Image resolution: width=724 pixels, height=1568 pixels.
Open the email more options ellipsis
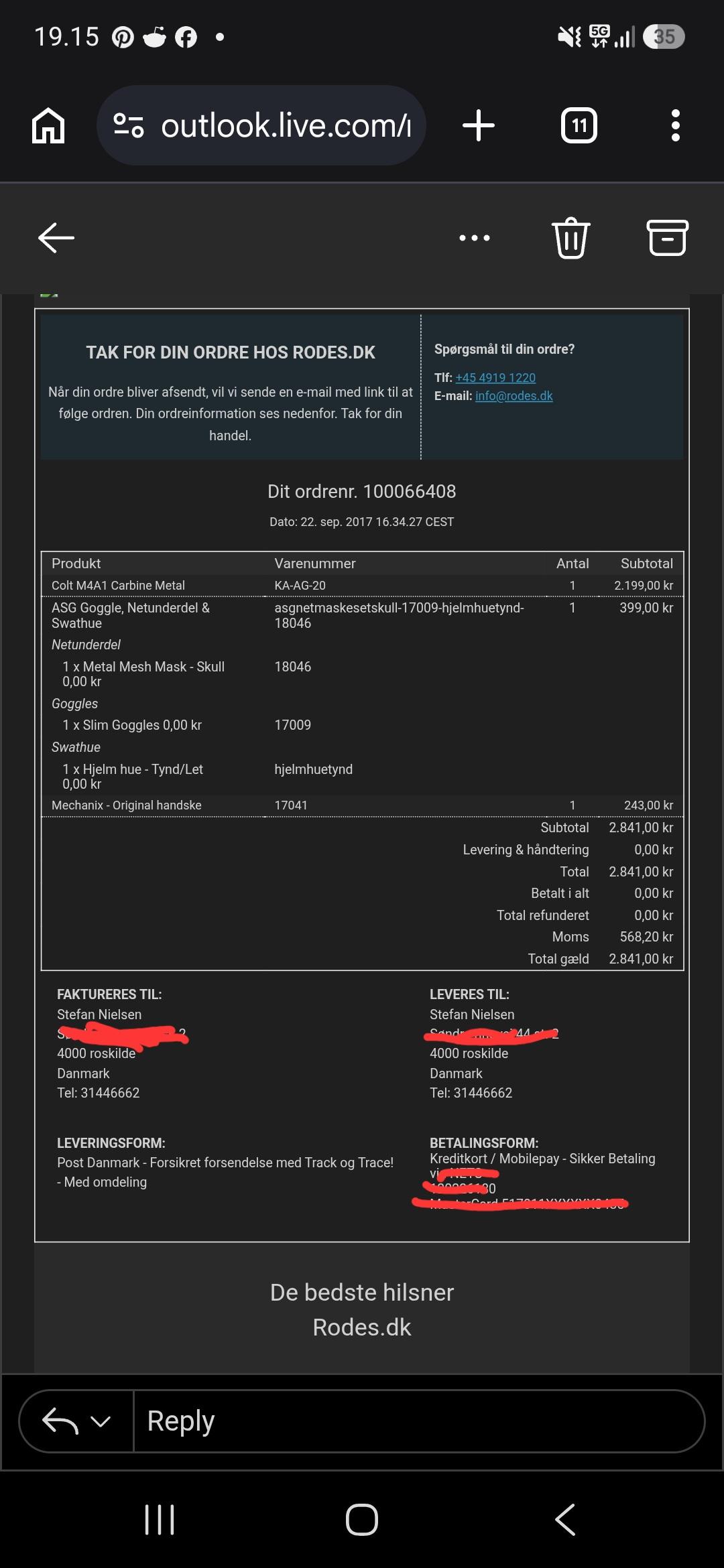(475, 238)
